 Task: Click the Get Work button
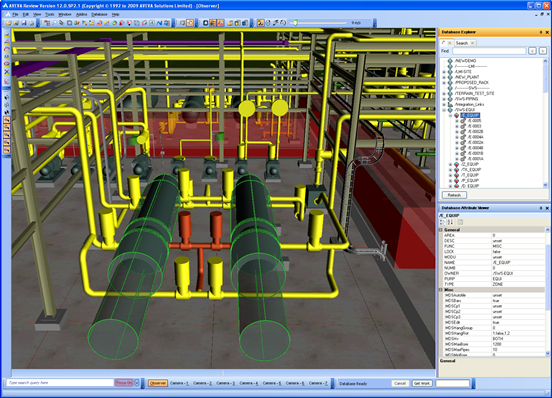422,383
